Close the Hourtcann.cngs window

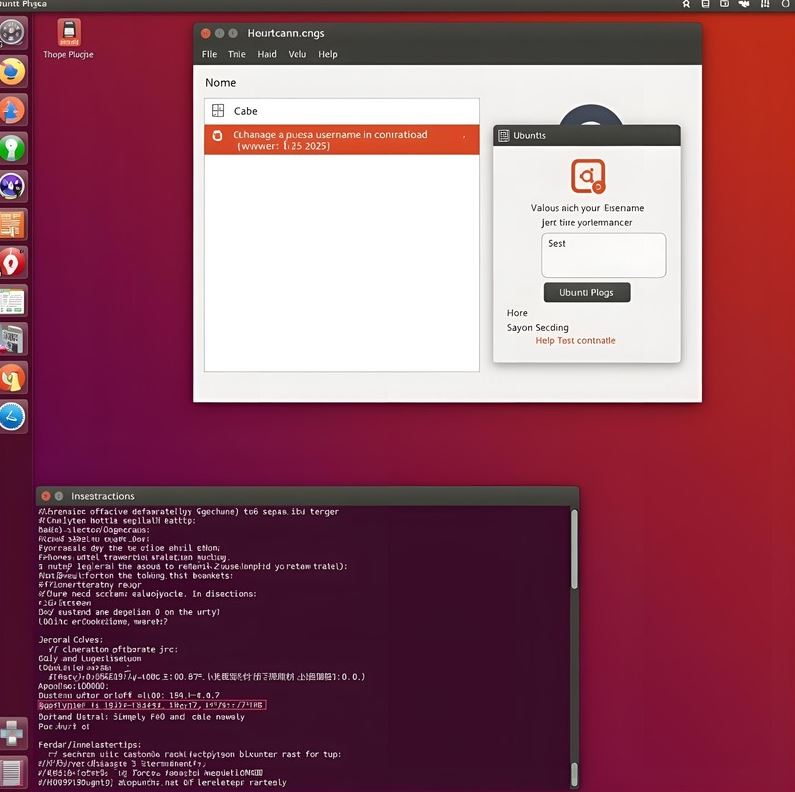coord(206,33)
